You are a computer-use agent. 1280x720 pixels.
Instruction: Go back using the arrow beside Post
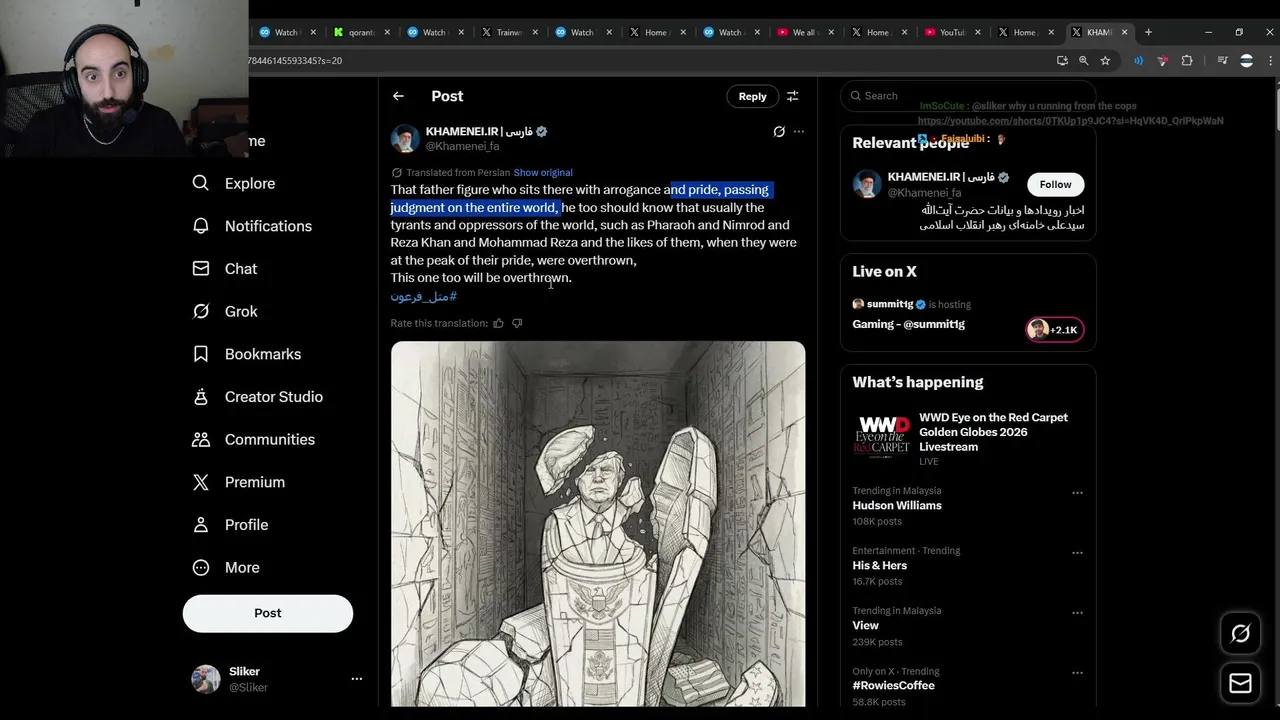(x=398, y=96)
